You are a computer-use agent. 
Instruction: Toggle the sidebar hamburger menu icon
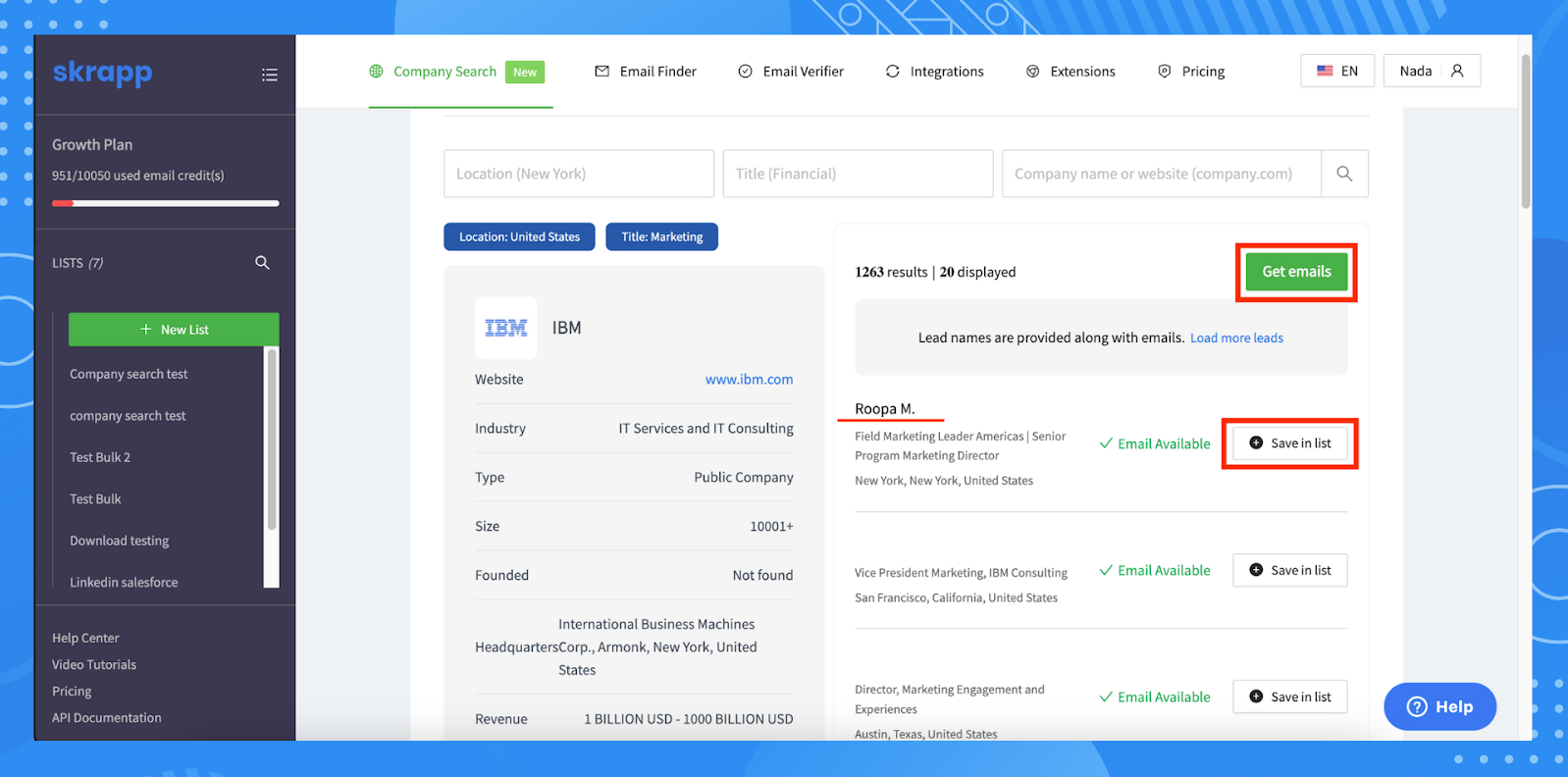click(x=270, y=76)
